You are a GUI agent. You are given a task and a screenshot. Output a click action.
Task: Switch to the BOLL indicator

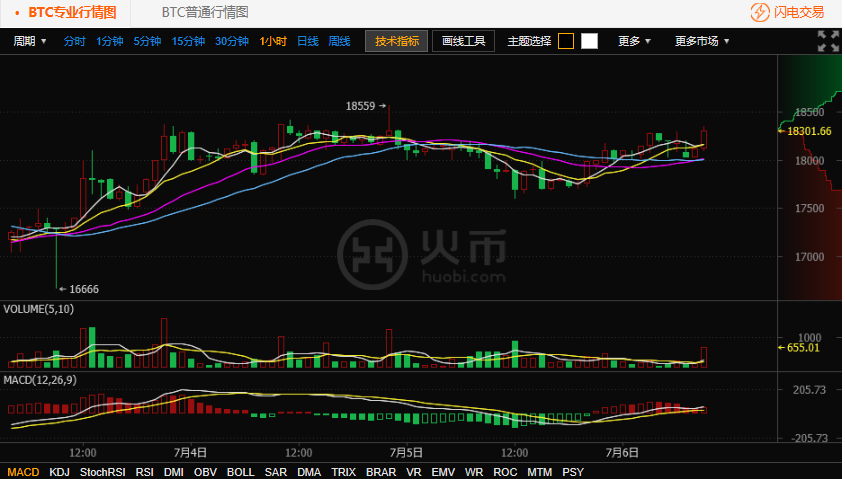point(240,471)
